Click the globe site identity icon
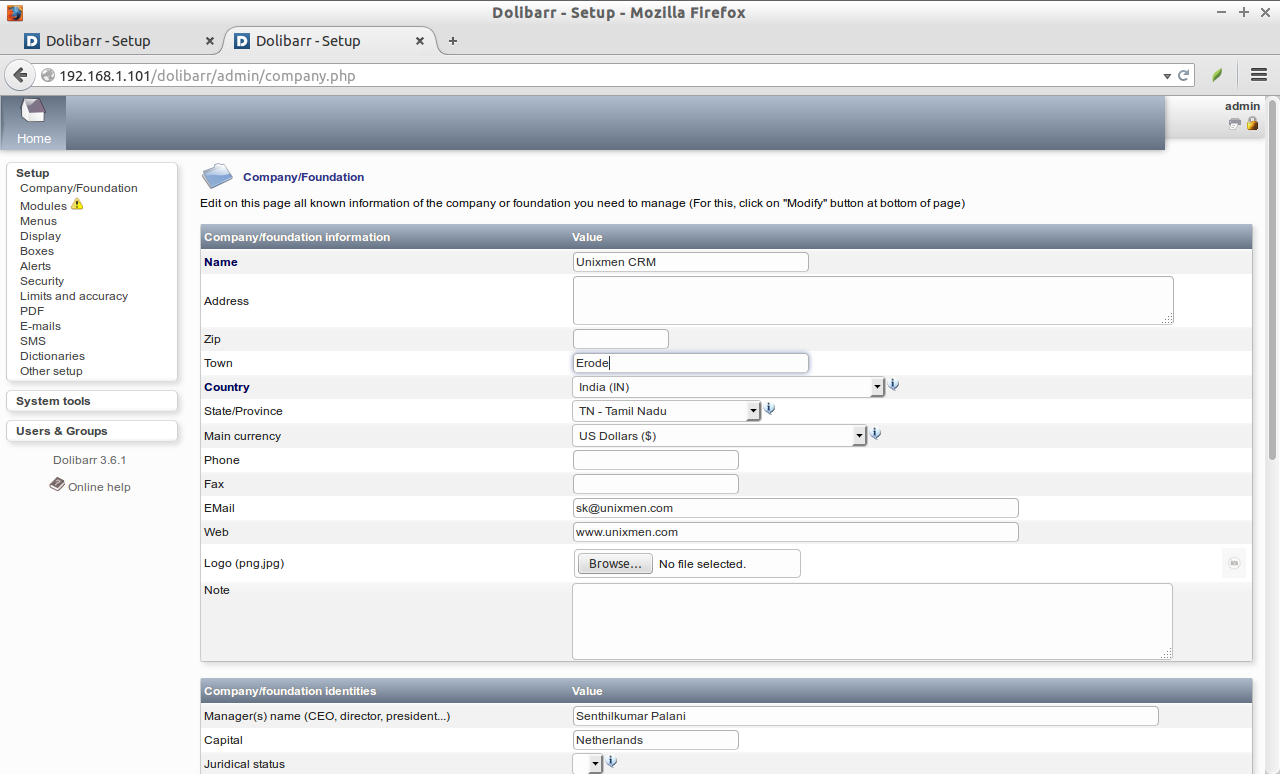 click(x=47, y=76)
